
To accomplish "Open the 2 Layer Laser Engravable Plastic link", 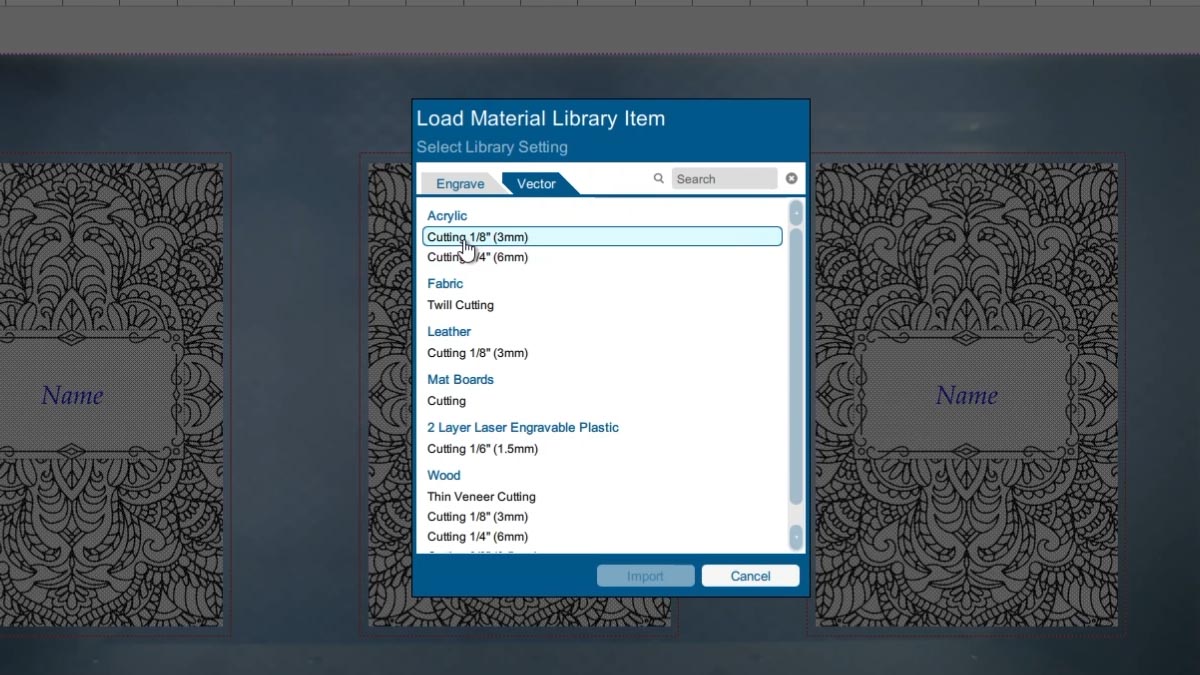I will click(x=522, y=427).
